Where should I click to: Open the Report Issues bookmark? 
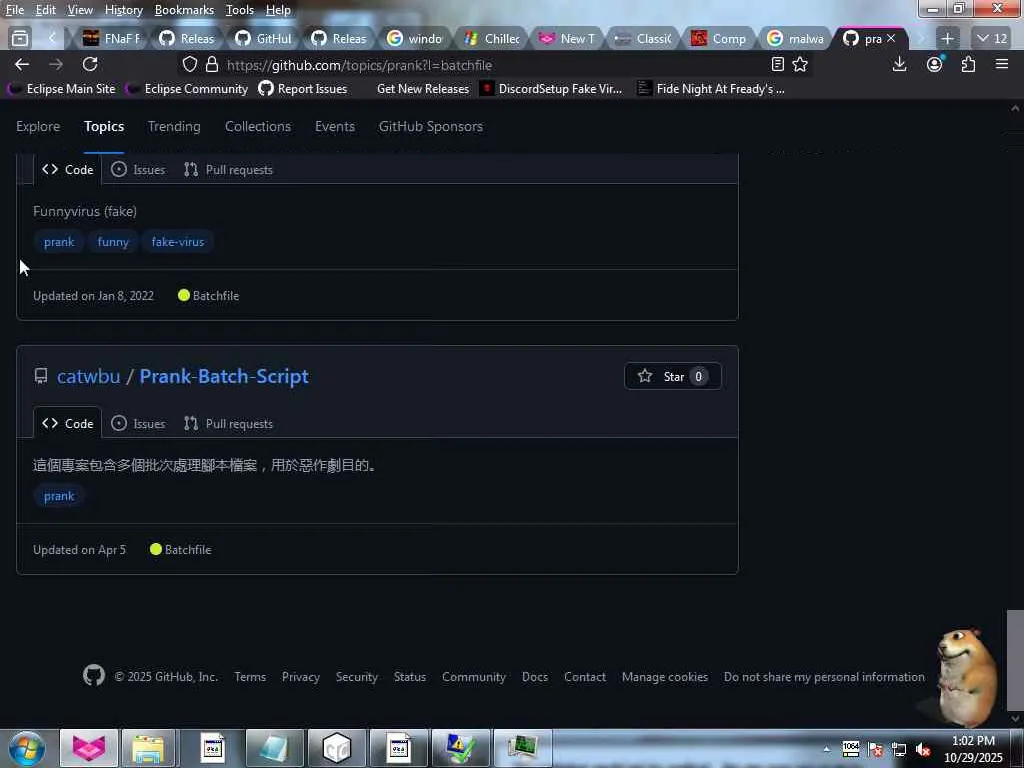coord(303,89)
